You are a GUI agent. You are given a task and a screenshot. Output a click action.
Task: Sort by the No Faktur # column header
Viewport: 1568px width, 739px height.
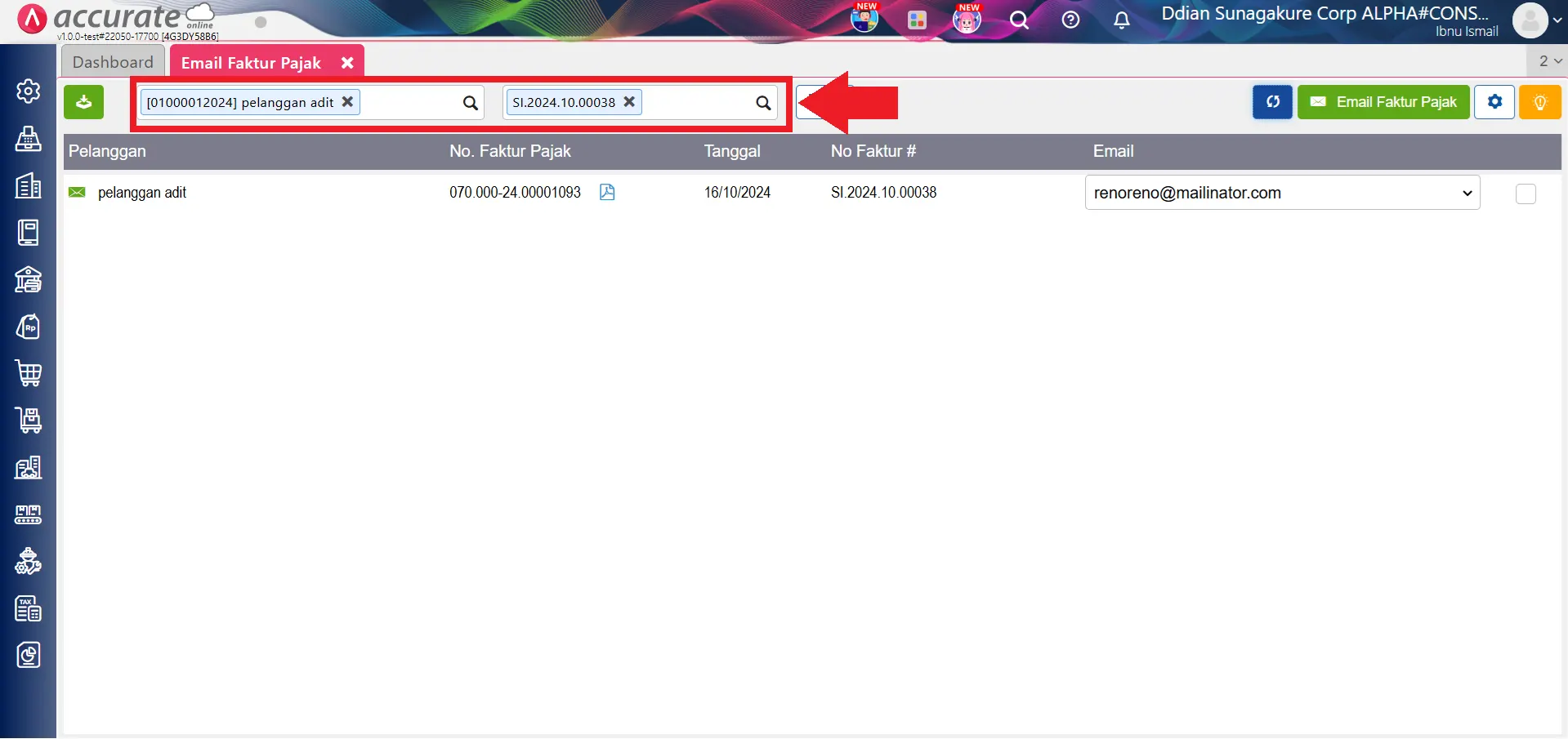tap(873, 151)
